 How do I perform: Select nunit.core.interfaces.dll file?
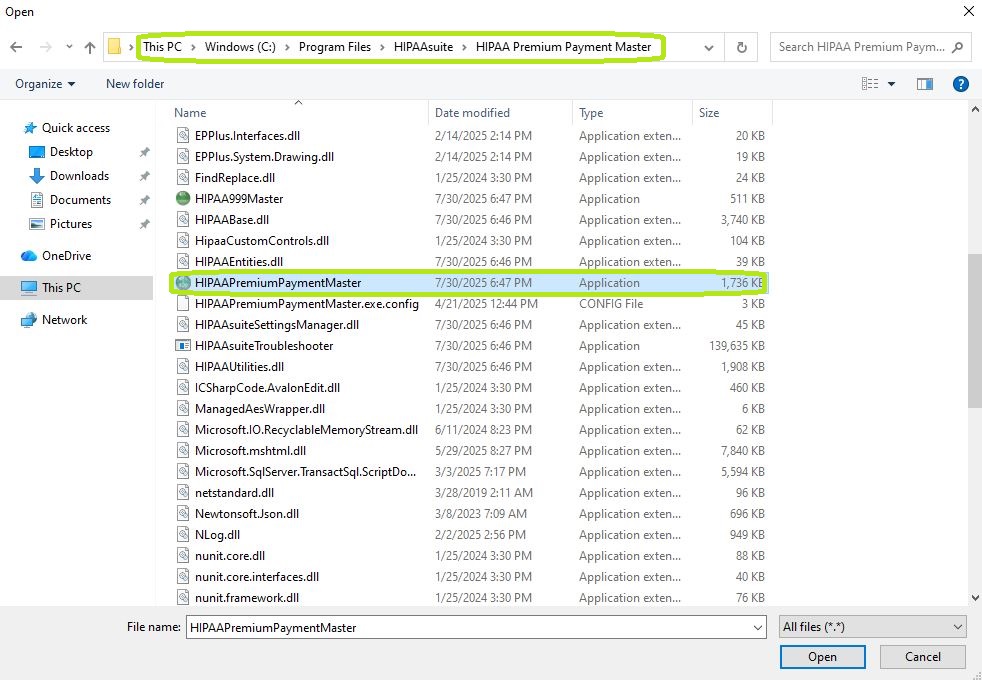pyautogui.click(x=257, y=577)
